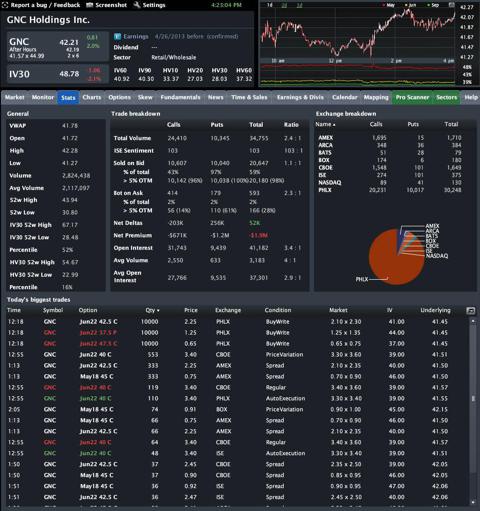Image resolution: width=480 pixels, height=511 pixels.
Task: Click the Name column sort arrow
Action: click(334, 125)
